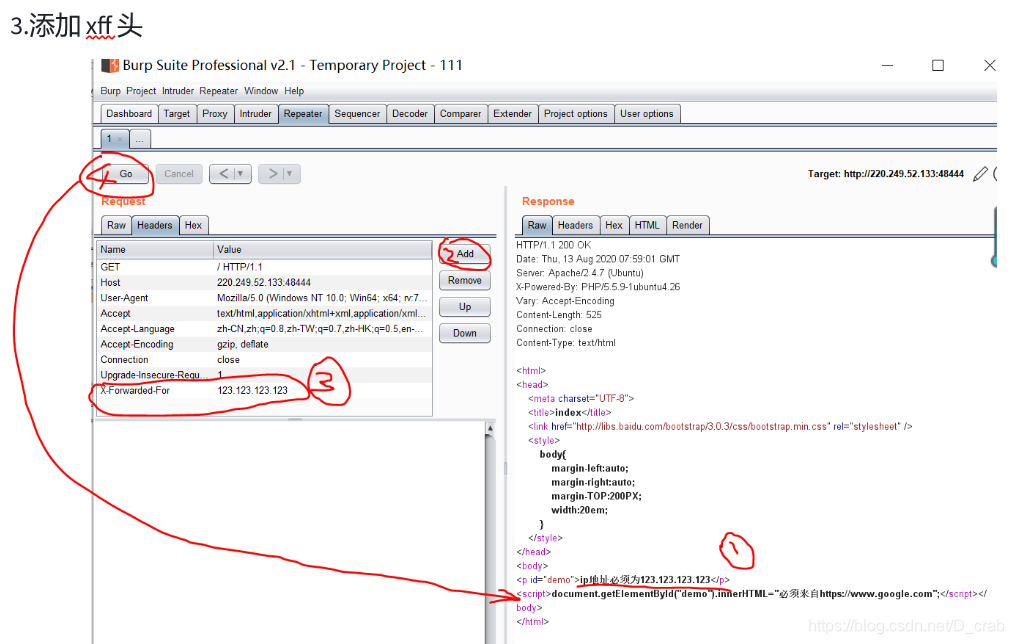This screenshot has width=1014, height=644.
Task: Switch to the Dashboard tab
Action: click(x=129, y=114)
